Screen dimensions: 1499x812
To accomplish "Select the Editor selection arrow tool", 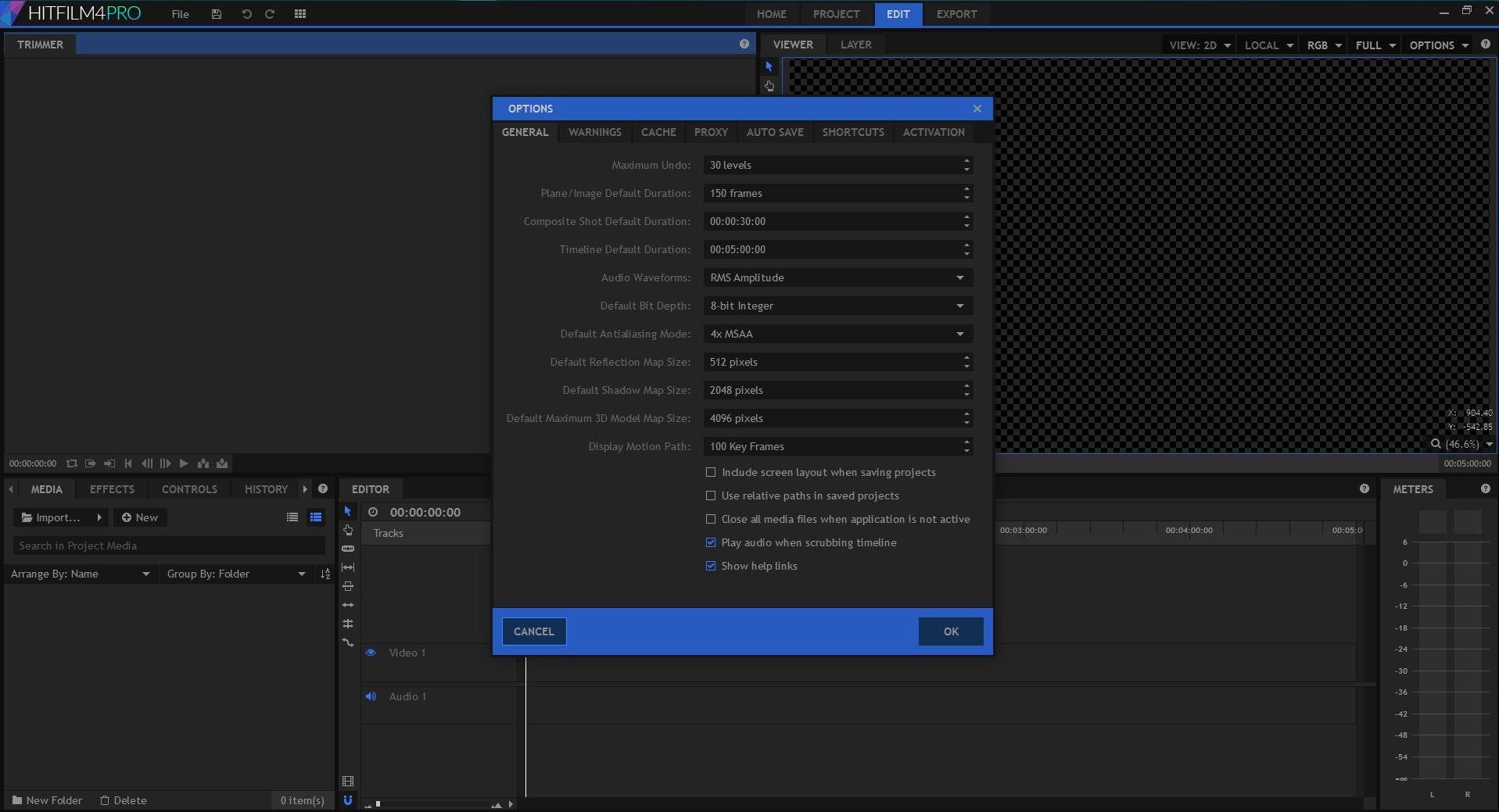I will pyautogui.click(x=348, y=511).
